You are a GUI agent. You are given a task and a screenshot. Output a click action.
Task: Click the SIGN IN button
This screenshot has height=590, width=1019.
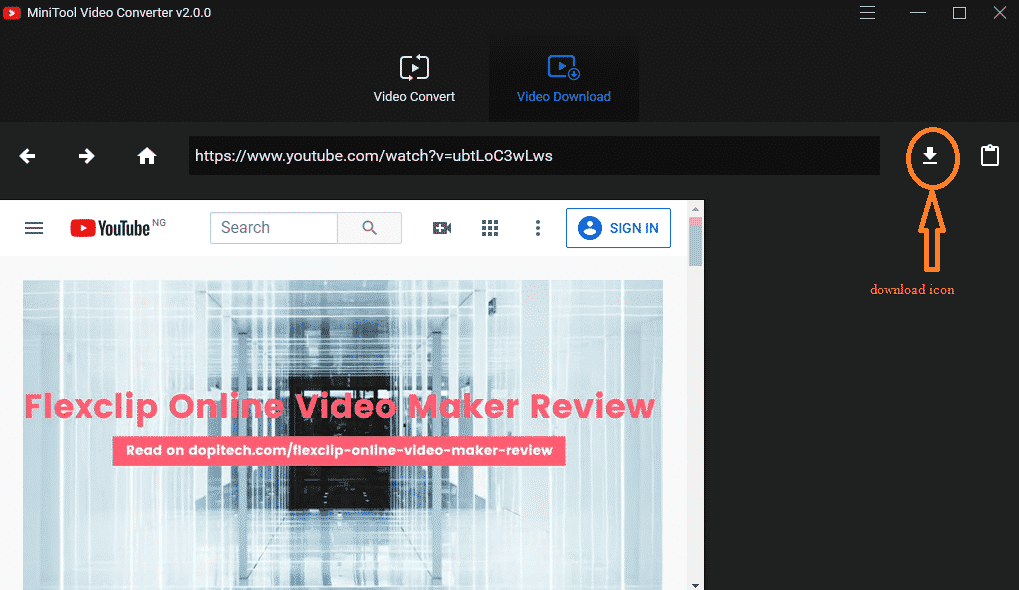pyautogui.click(x=618, y=227)
